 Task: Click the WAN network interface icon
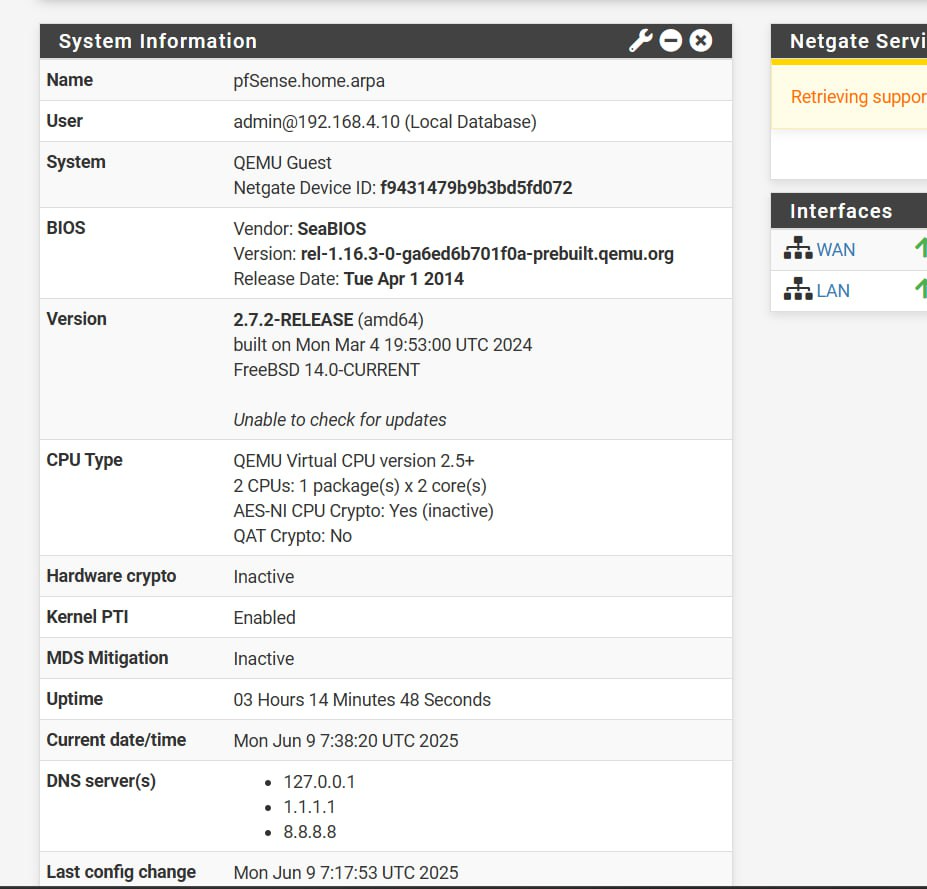798,250
